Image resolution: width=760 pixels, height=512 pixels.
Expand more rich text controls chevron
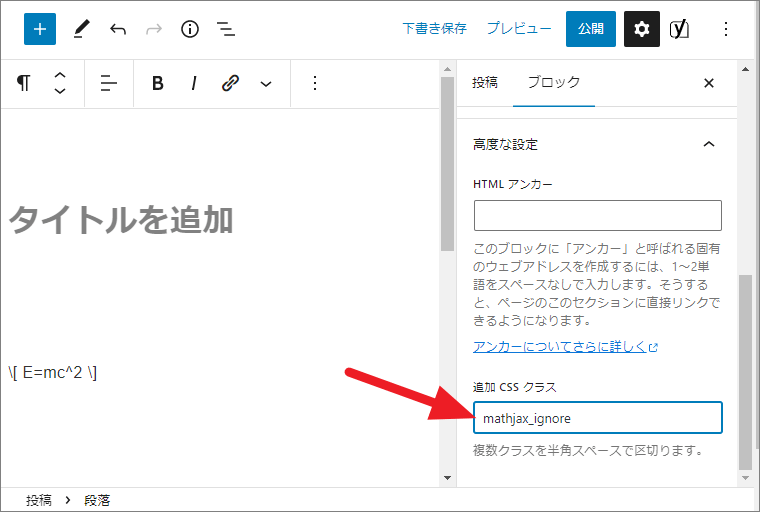(266, 83)
